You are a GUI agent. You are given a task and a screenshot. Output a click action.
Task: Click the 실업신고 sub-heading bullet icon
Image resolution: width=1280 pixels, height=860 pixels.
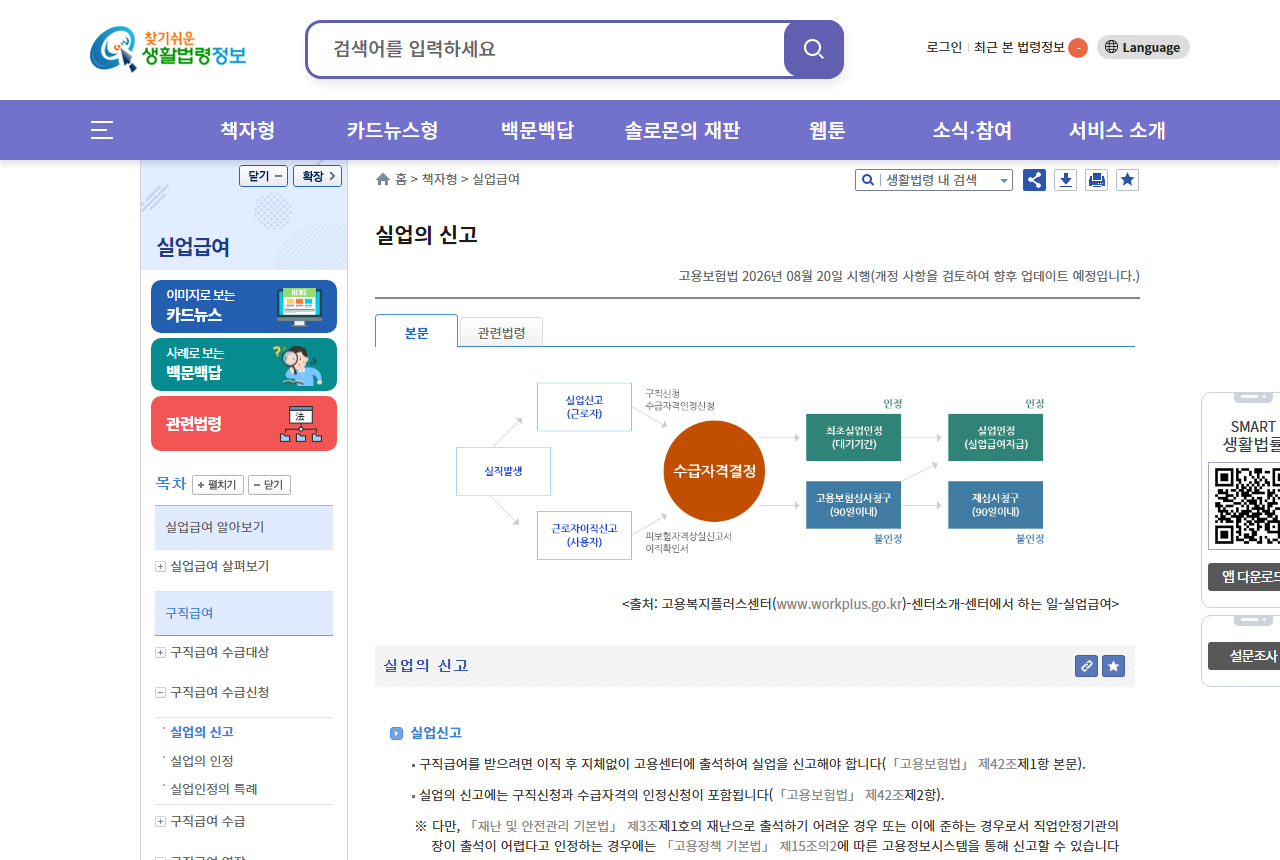click(396, 733)
